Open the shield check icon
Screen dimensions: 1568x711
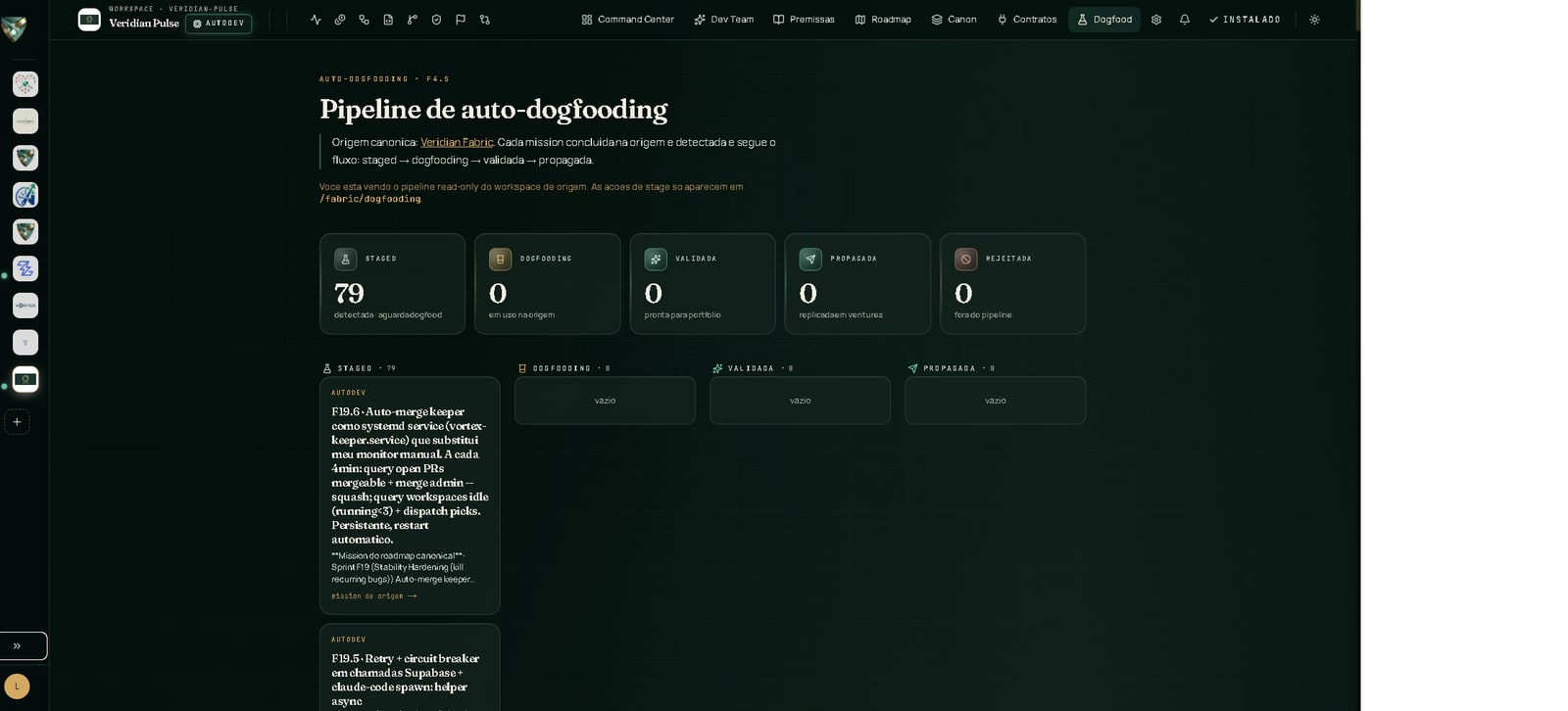click(x=436, y=20)
